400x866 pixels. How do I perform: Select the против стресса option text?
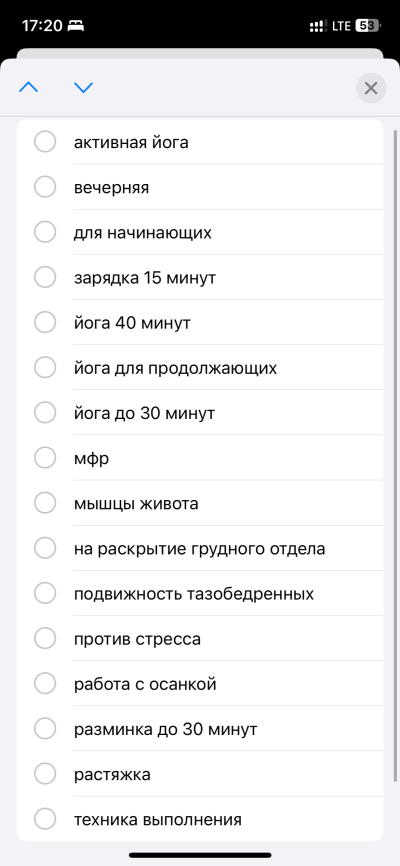click(137, 639)
